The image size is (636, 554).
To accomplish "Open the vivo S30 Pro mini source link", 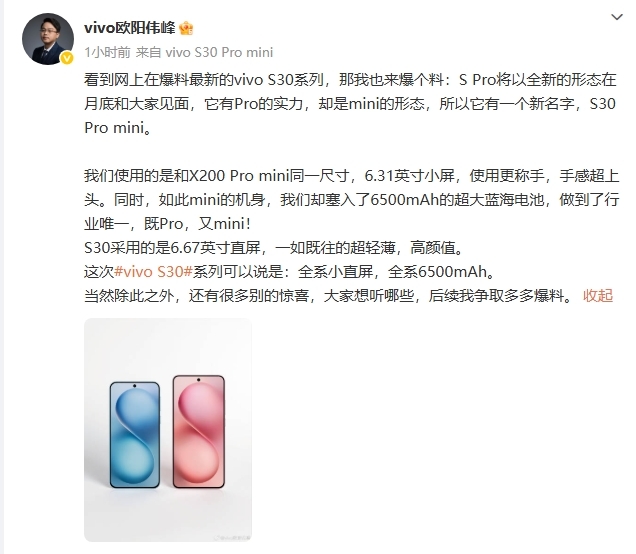I will pyautogui.click(x=219, y=52).
